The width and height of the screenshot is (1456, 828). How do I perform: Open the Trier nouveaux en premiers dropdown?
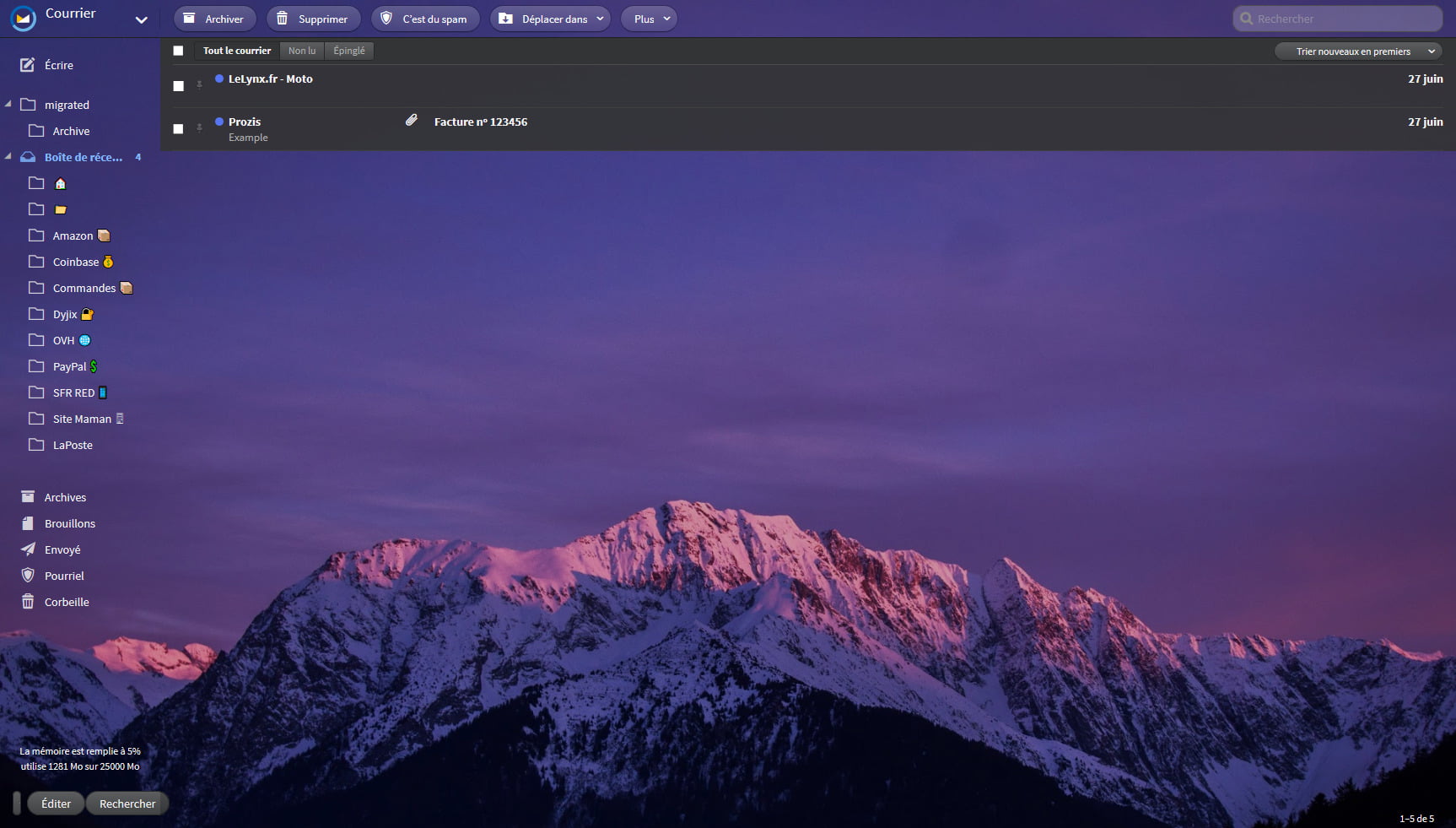click(x=1356, y=51)
